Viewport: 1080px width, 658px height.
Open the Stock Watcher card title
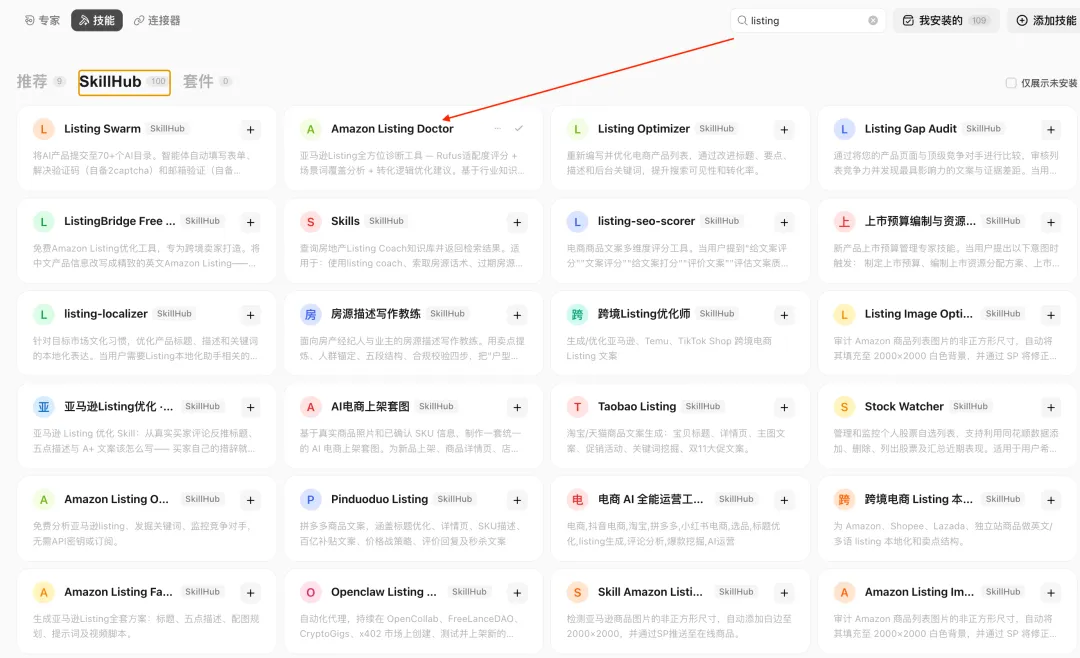click(904, 407)
